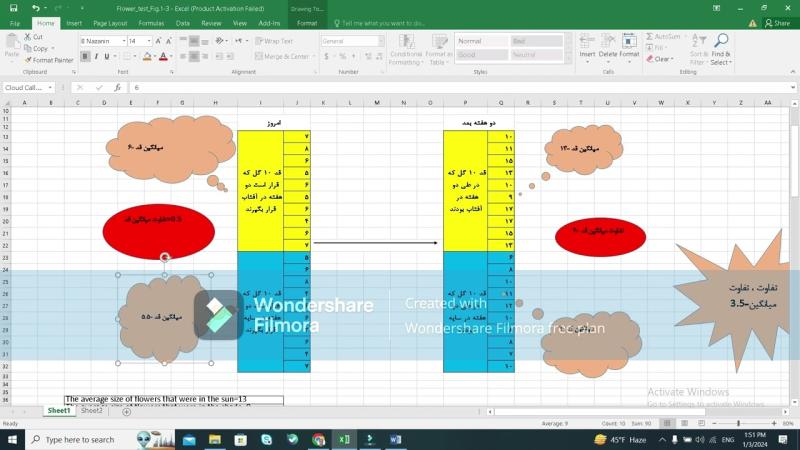This screenshot has height=450, width=800.
Task: Click the Copy icon
Action: 28,48
